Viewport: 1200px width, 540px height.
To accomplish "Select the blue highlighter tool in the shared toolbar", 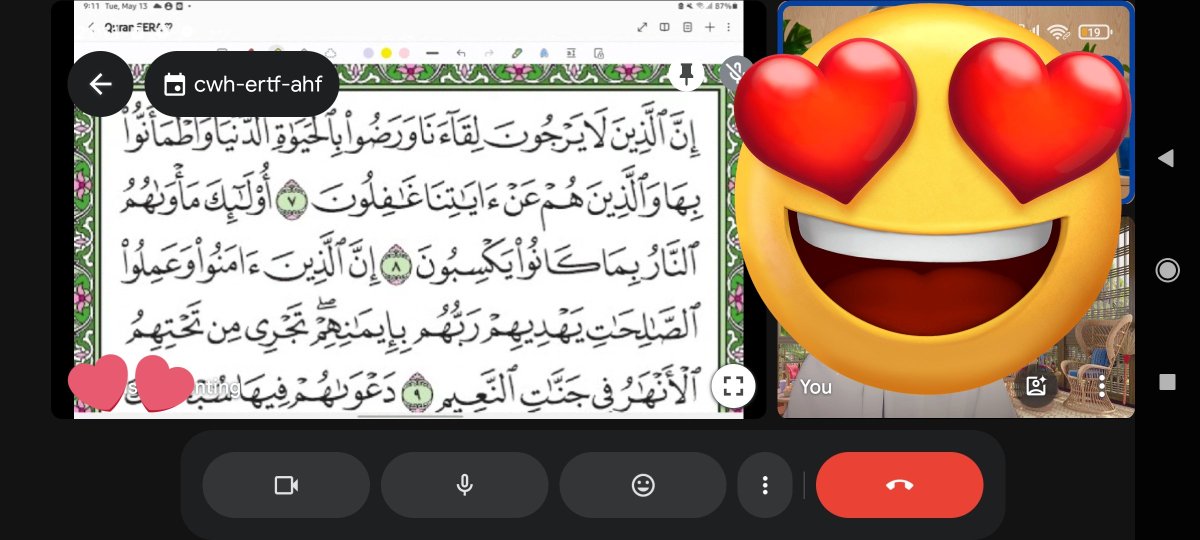I will tap(544, 52).
